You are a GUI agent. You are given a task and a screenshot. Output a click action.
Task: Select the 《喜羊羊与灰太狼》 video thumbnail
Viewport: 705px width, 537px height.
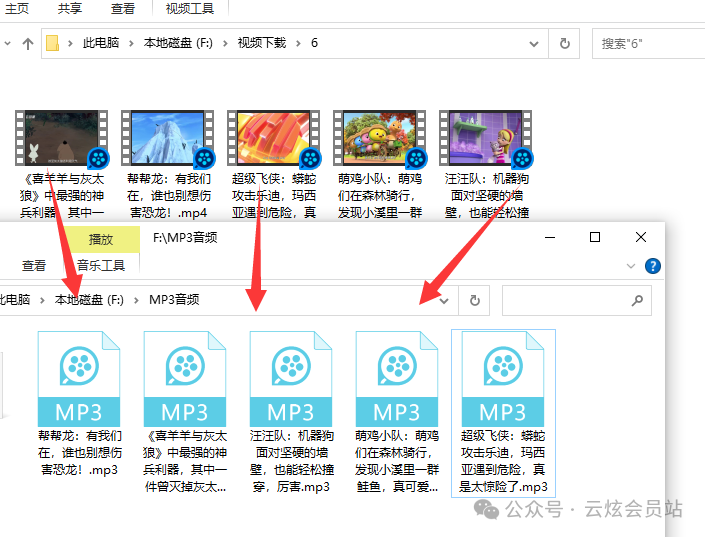pyautogui.click(x=62, y=138)
